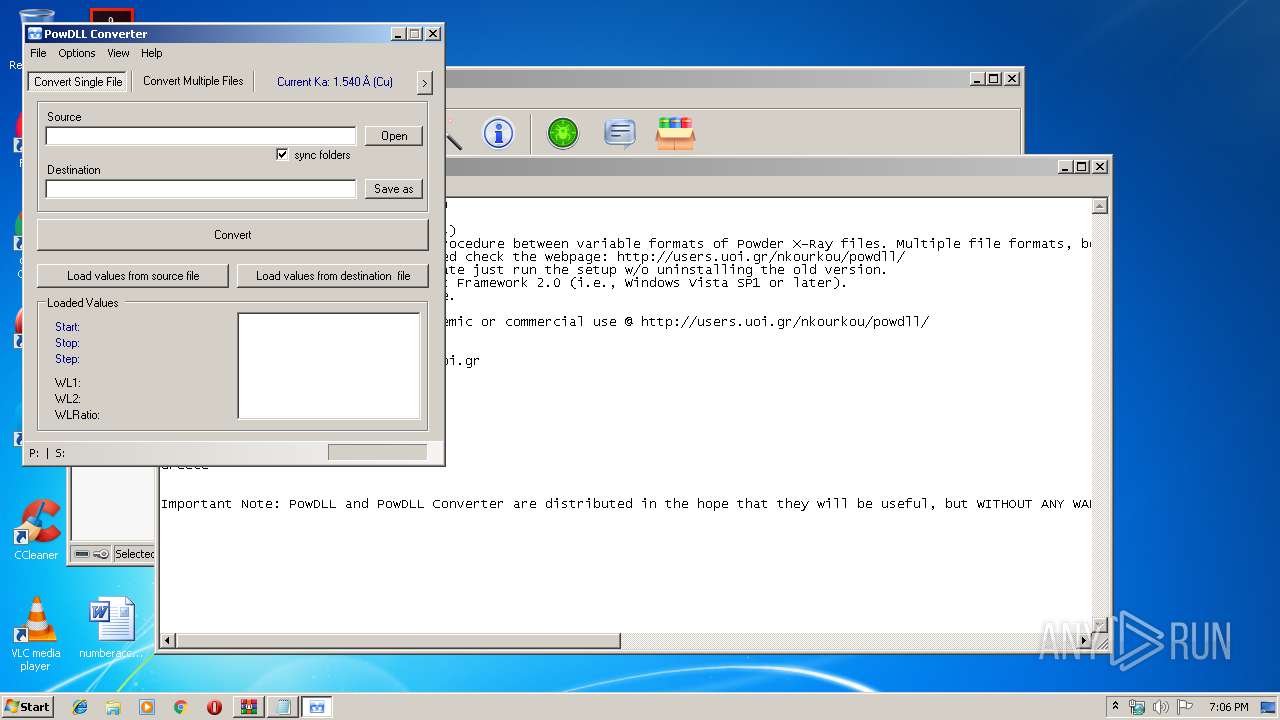Click the PowDLL Converter title bar icon

[34, 33]
